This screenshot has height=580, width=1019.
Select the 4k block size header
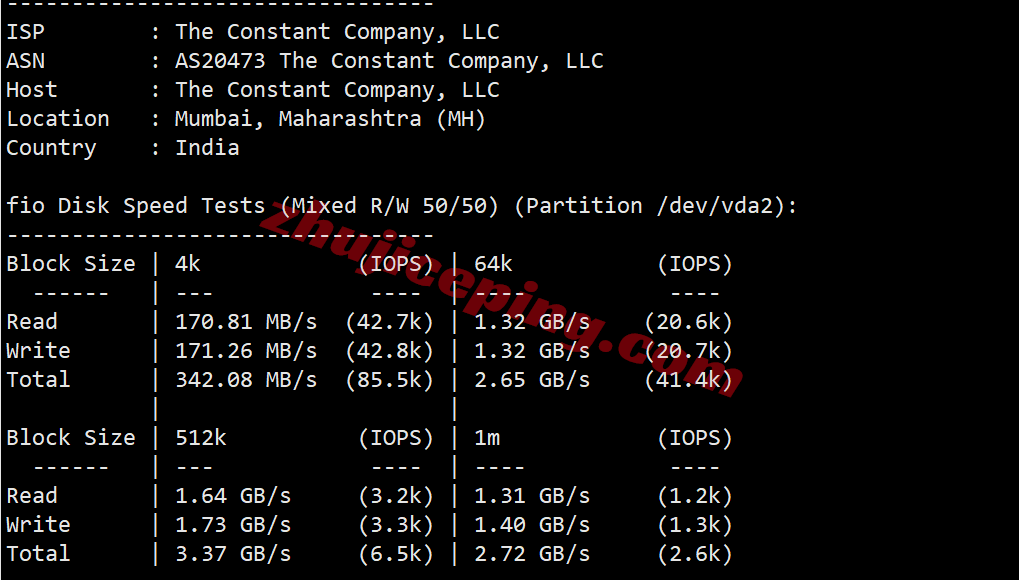(188, 264)
